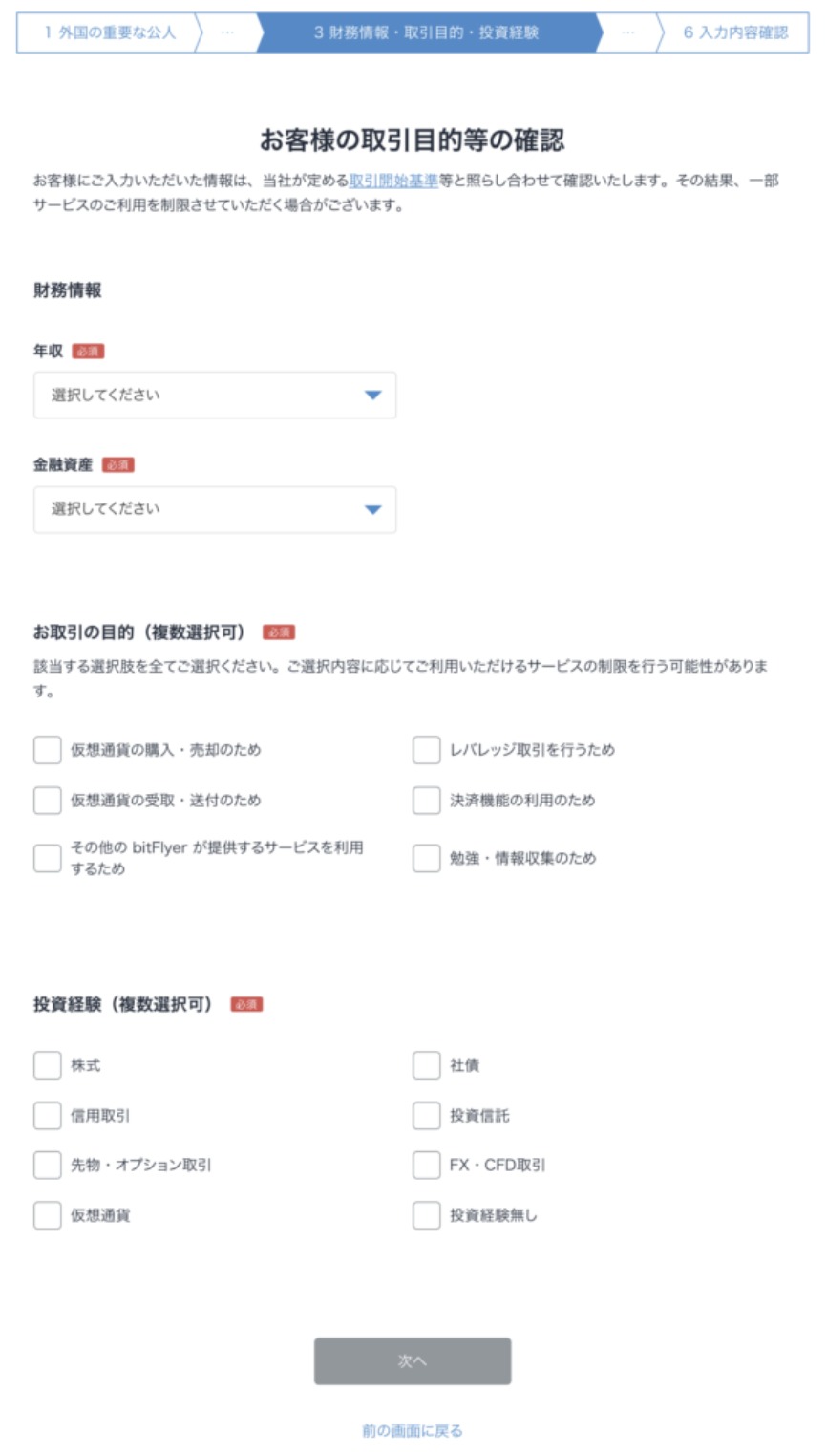Select 社債 as investment experience
This screenshot has height=1456, width=827.
(x=425, y=1065)
